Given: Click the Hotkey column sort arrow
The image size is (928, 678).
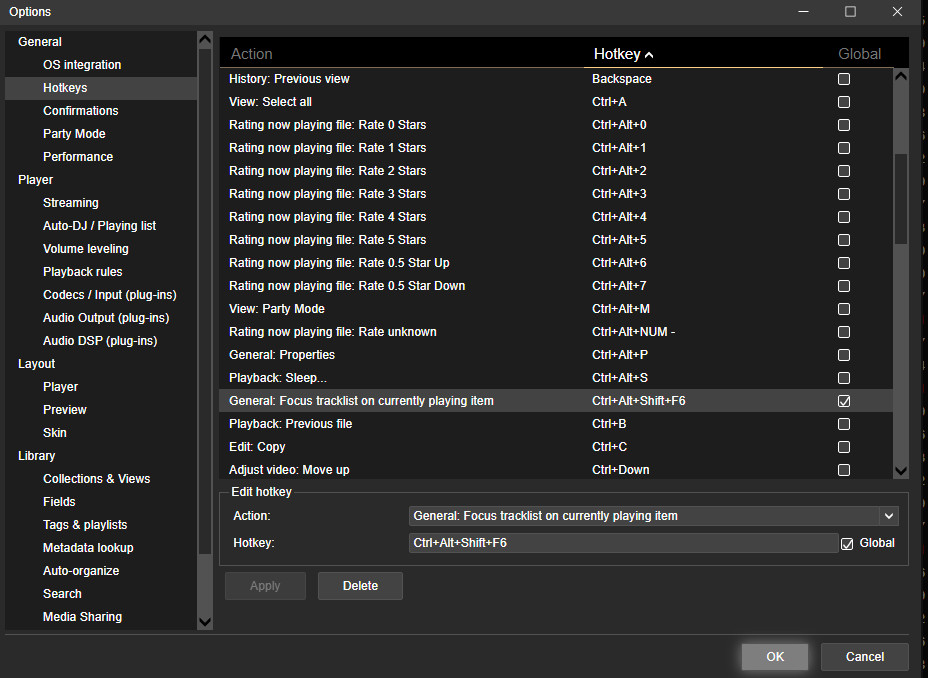Looking at the screenshot, I should (x=649, y=55).
